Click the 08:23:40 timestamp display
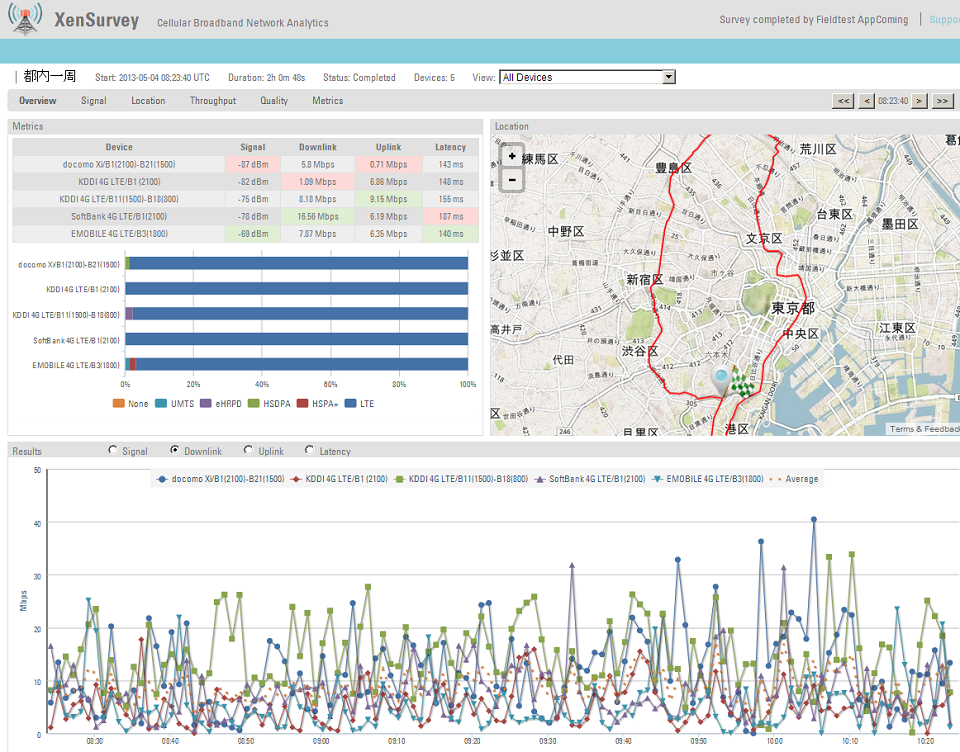Image resolution: width=960 pixels, height=752 pixels. pos(893,101)
